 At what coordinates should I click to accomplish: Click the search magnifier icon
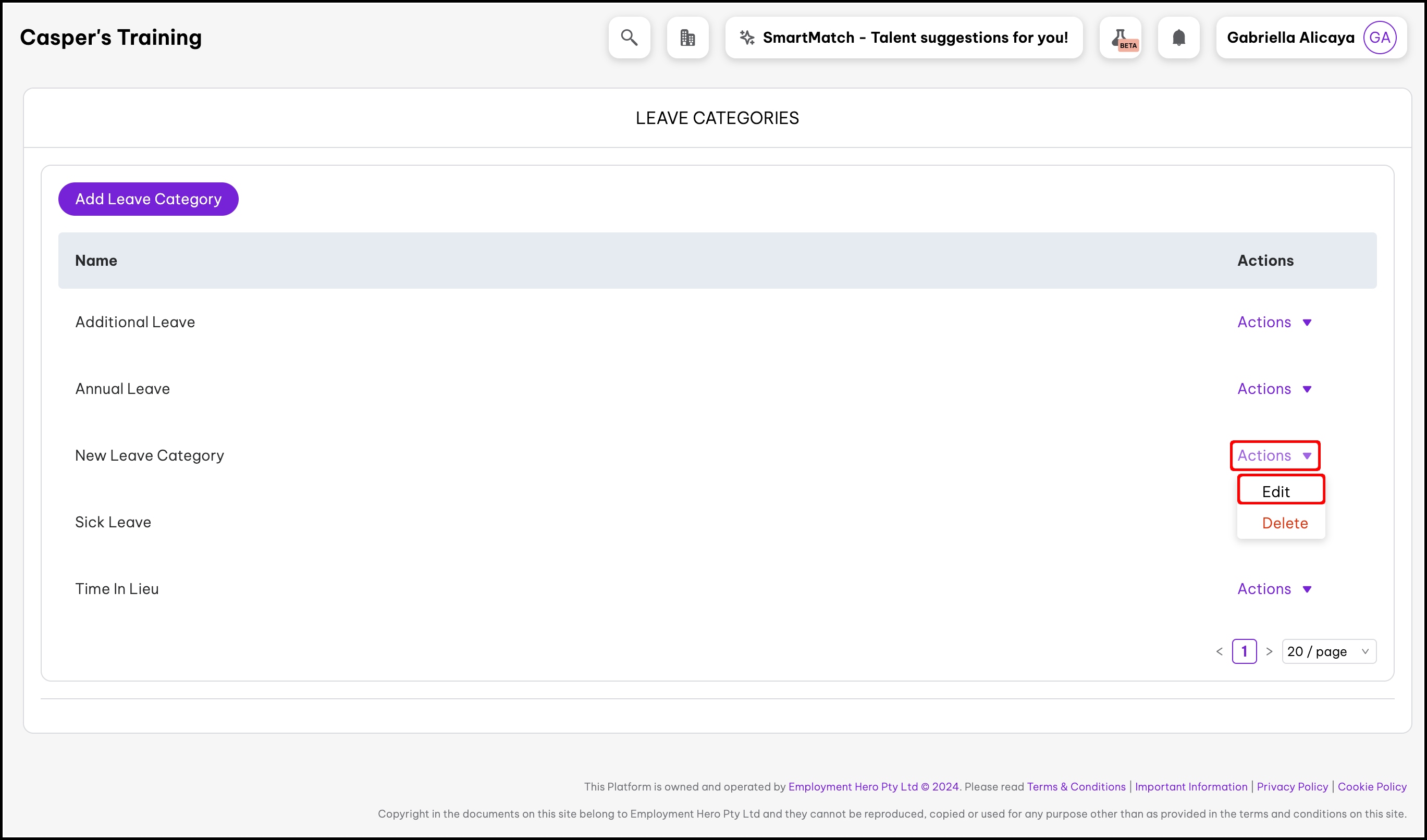(629, 38)
